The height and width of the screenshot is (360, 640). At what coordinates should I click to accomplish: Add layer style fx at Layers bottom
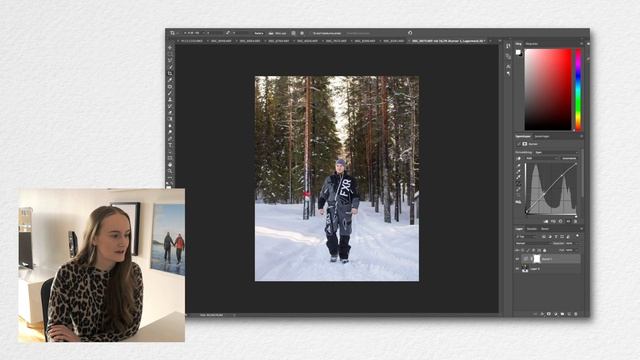pos(542,314)
